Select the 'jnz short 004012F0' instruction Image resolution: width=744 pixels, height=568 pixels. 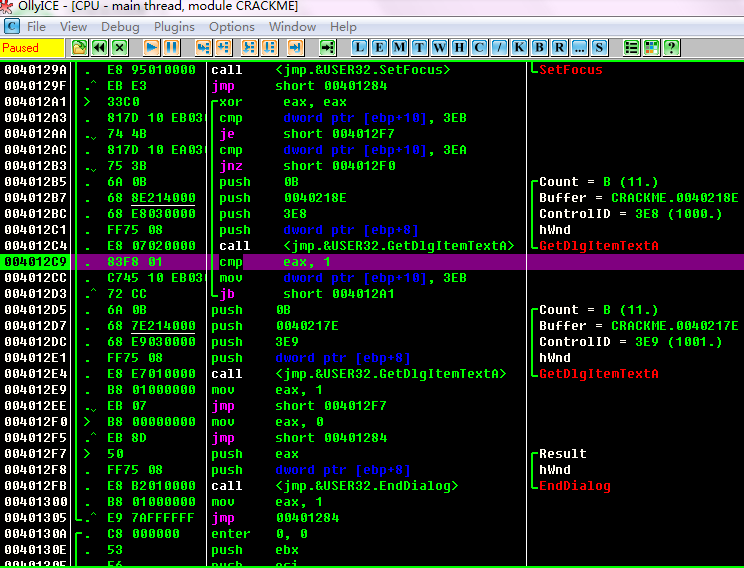307,166
